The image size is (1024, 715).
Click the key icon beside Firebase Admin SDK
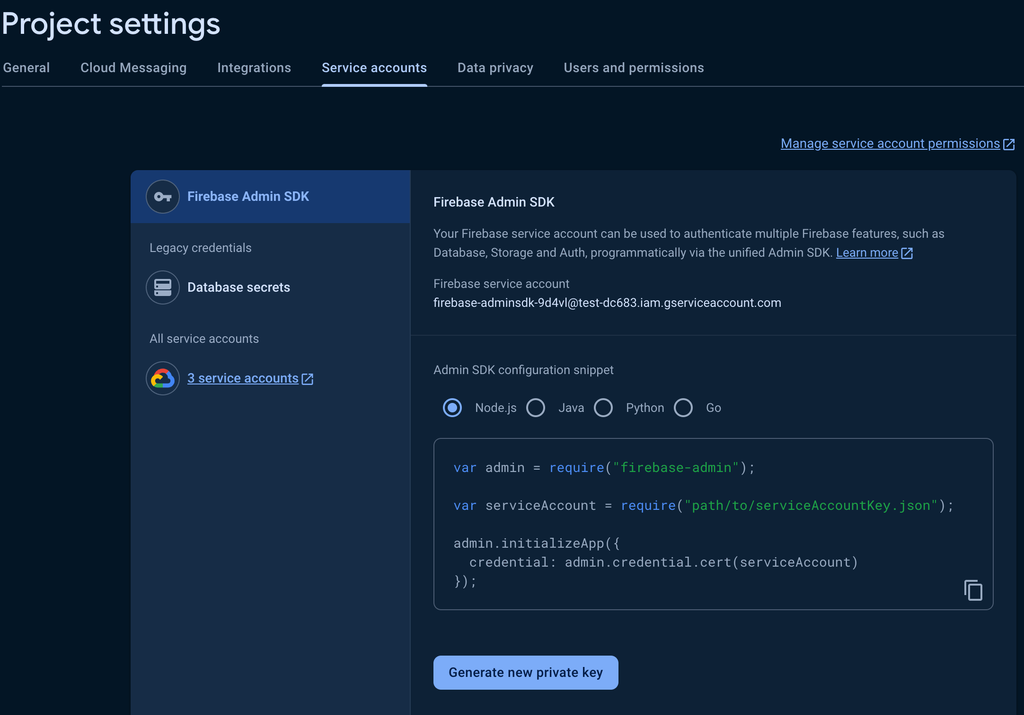pos(163,197)
